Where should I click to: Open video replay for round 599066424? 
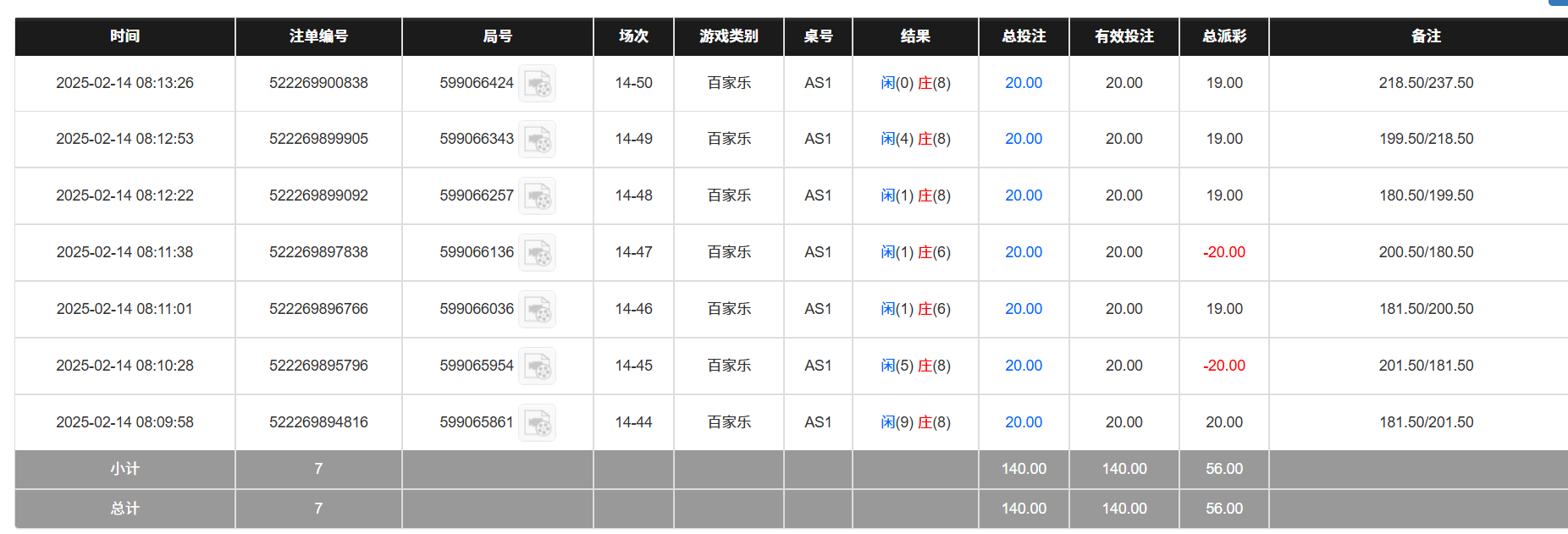538,83
